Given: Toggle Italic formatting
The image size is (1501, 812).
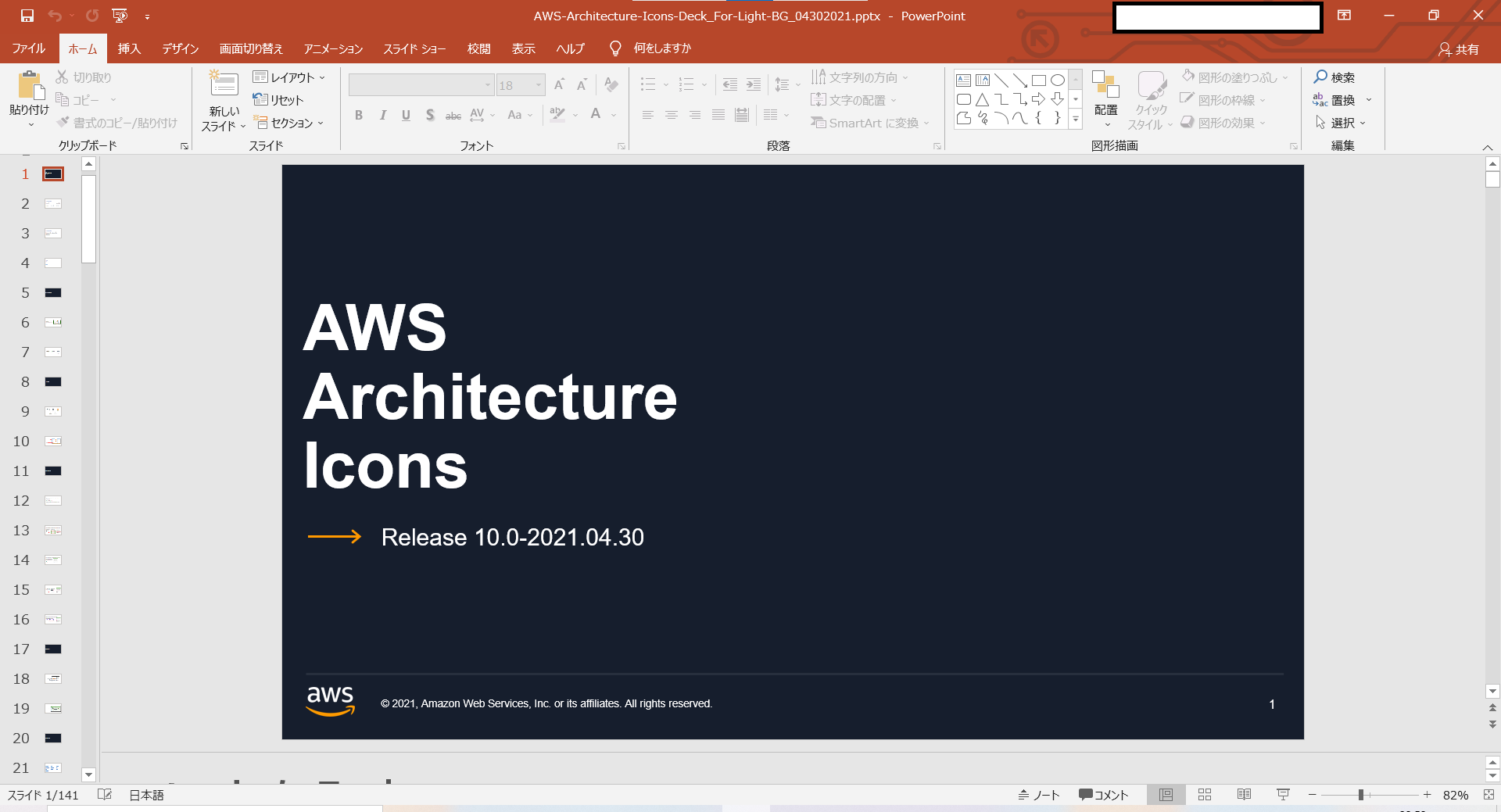Looking at the screenshot, I should tap(382, 116).
